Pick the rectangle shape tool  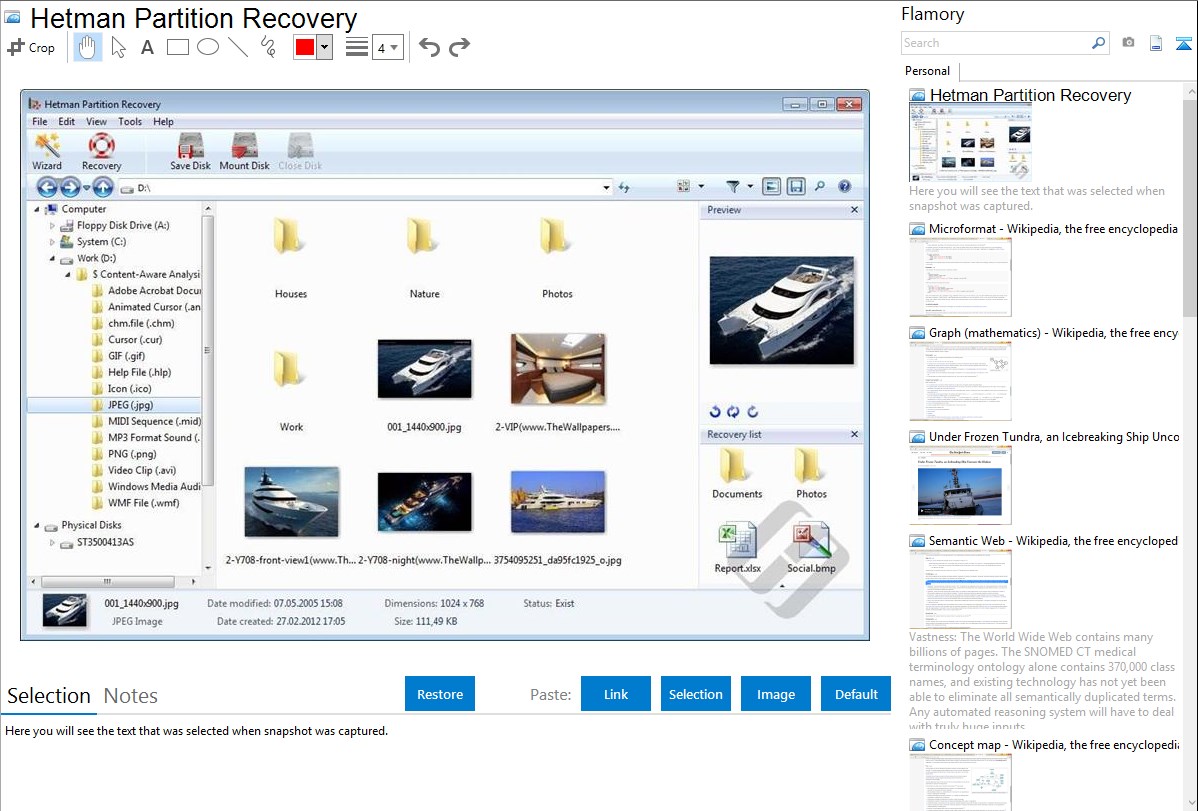(177, 47)
